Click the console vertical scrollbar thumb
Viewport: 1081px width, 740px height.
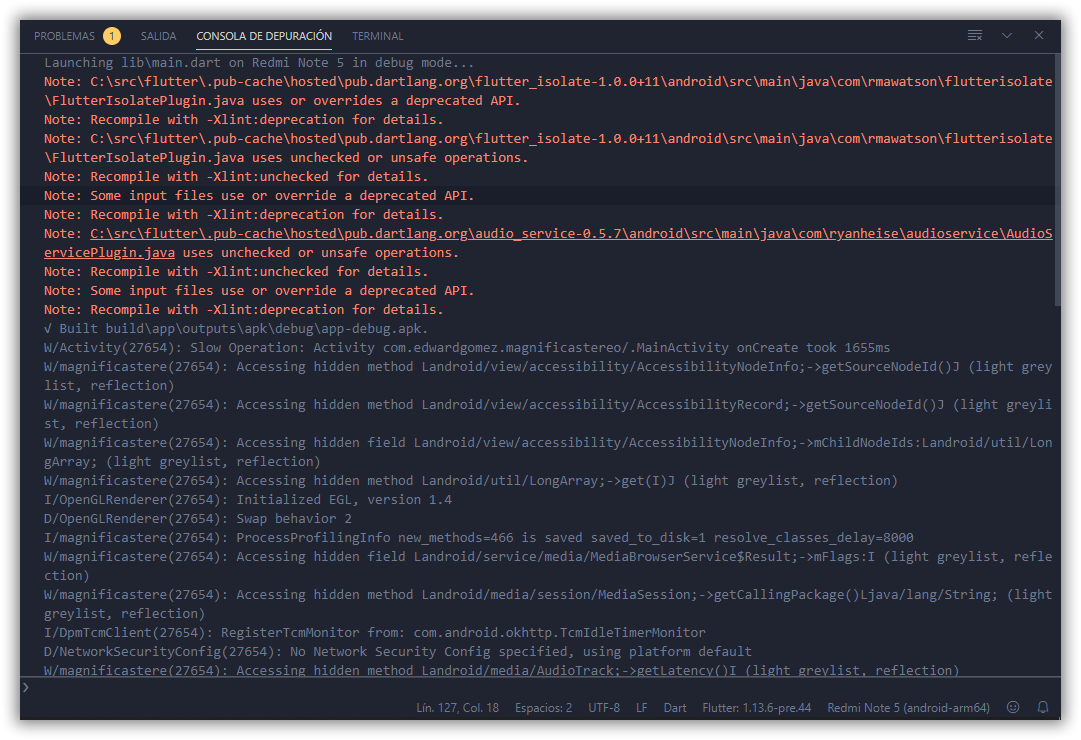click(1057, 179)
